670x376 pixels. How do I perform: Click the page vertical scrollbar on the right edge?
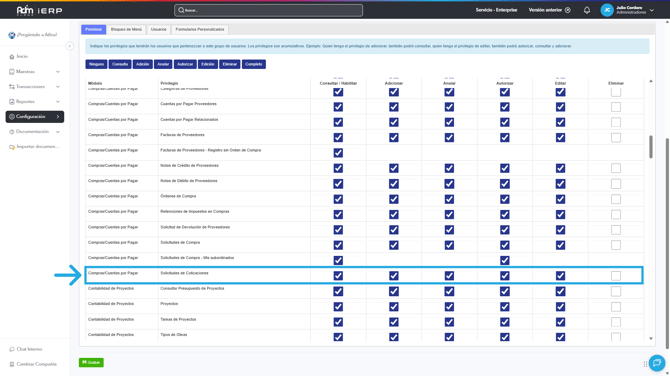(x=667, y=244)
